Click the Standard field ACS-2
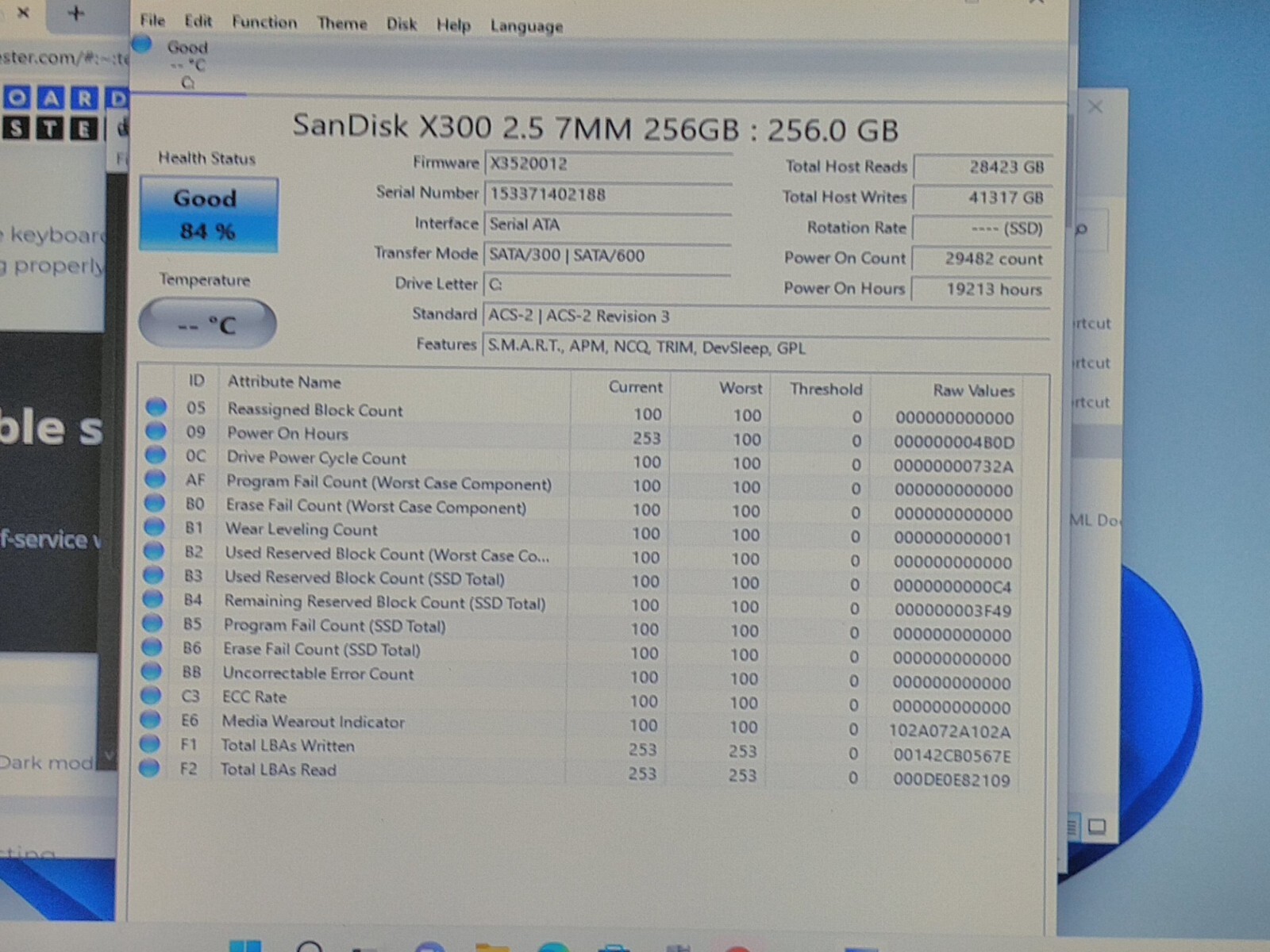The height and width of the screenshot is (952, 1270). pos(766,317)
